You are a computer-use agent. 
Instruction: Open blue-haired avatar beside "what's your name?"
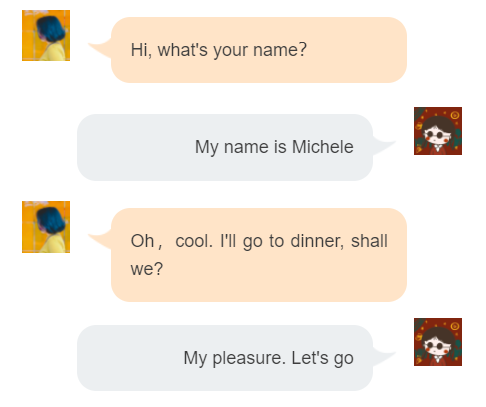click(x=46, y=35)
